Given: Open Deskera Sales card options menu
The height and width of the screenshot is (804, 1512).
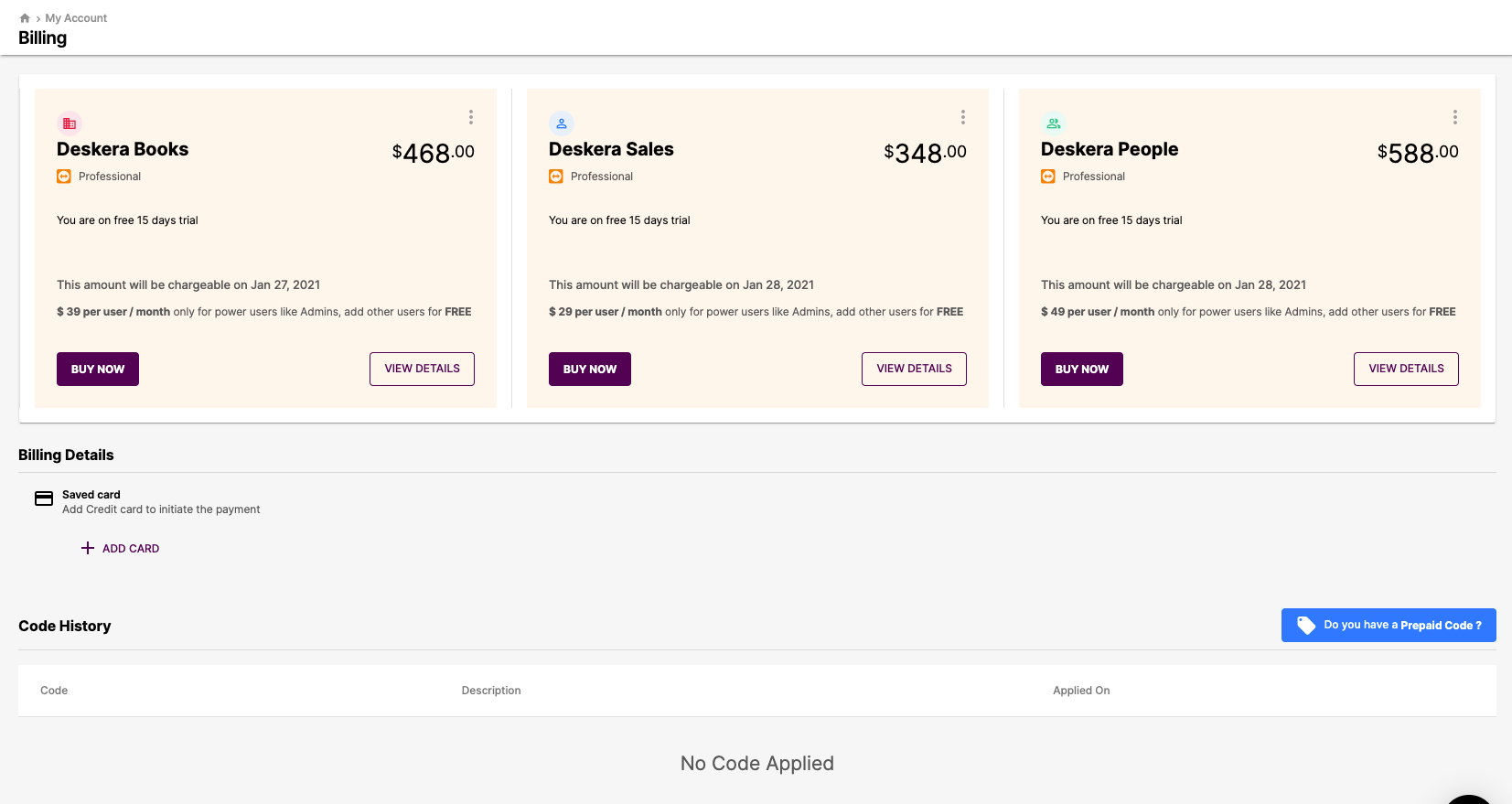Looking at the screenshot, I should (963, 117).
